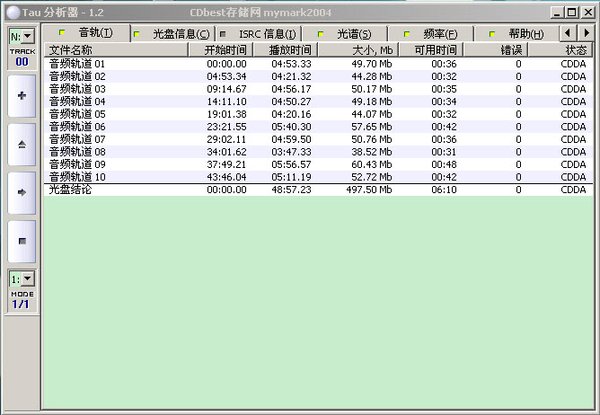Sort by 开始时间 column header
Viewport: 600px width, 415px height.
point(220,50)
